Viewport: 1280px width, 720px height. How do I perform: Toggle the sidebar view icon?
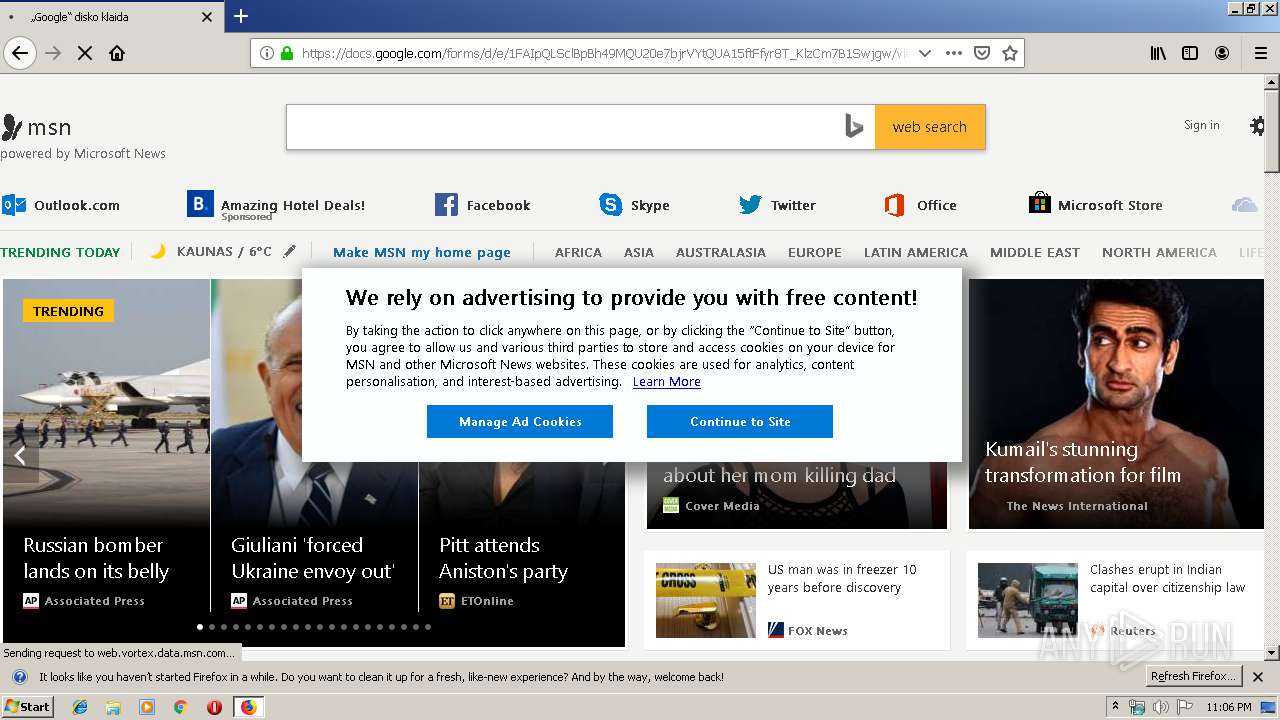tap(1190, 53)
